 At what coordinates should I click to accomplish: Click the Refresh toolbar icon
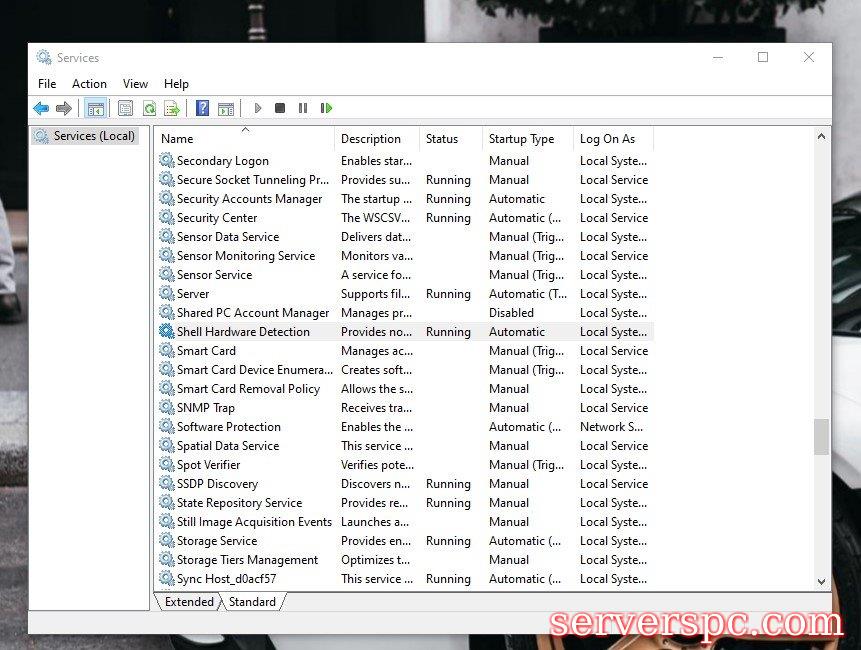[149, 108]
